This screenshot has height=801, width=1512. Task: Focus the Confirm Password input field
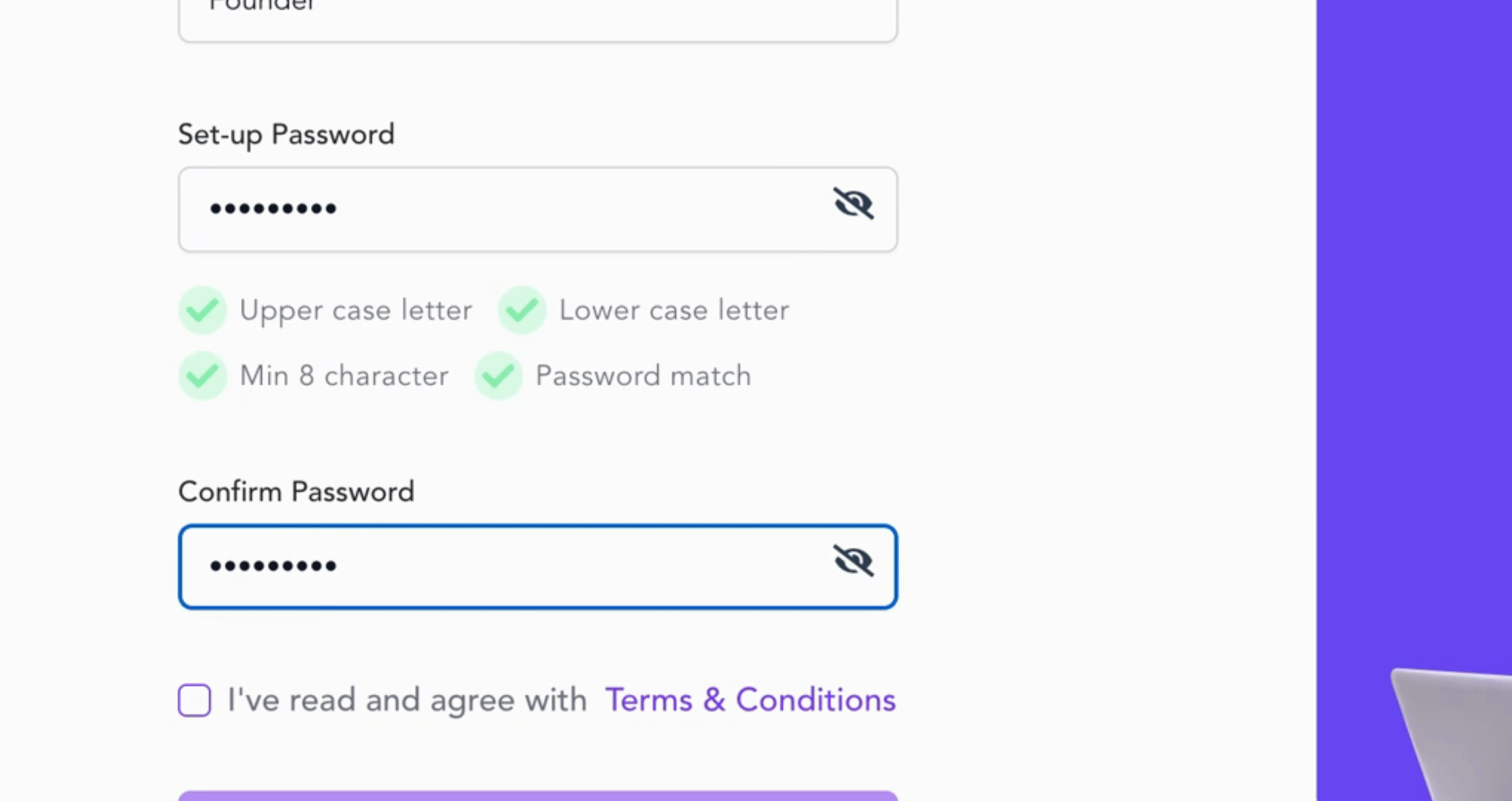coord(504,567)
